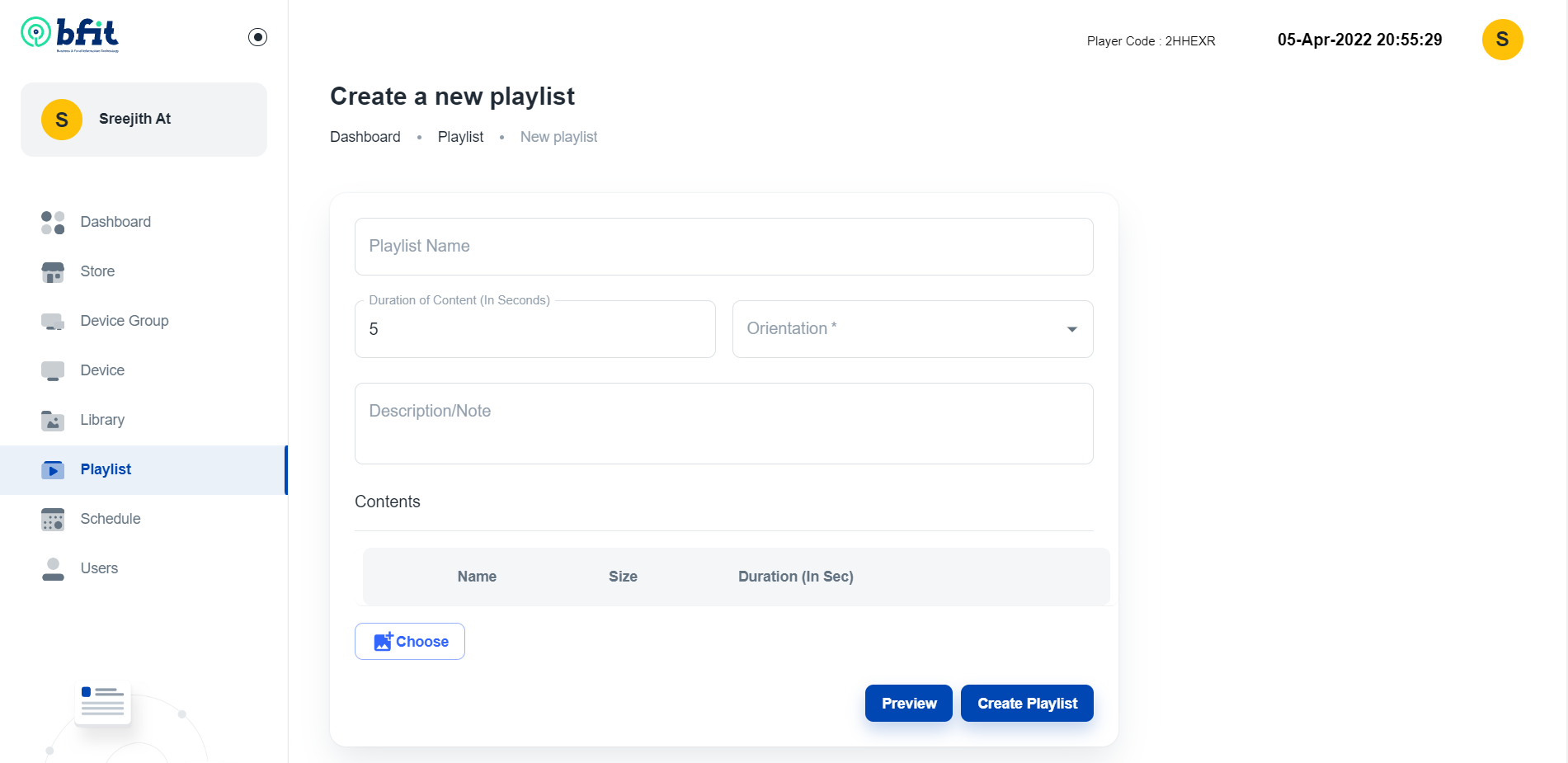
Task: Click the Dashboard grid icon in sidebar
Action: [x=53, y=222]
